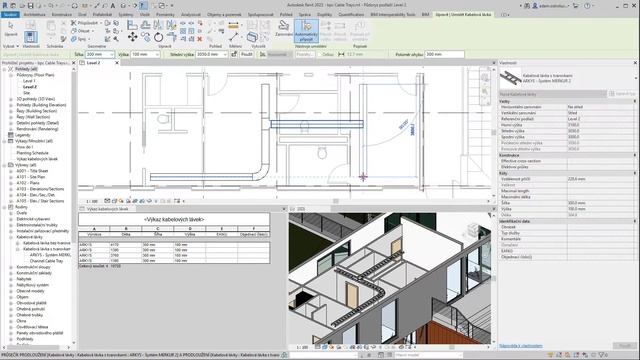The image size is (640, 360).
Task: Click the Použít button on options bar
Action: (x=246, y=54)
